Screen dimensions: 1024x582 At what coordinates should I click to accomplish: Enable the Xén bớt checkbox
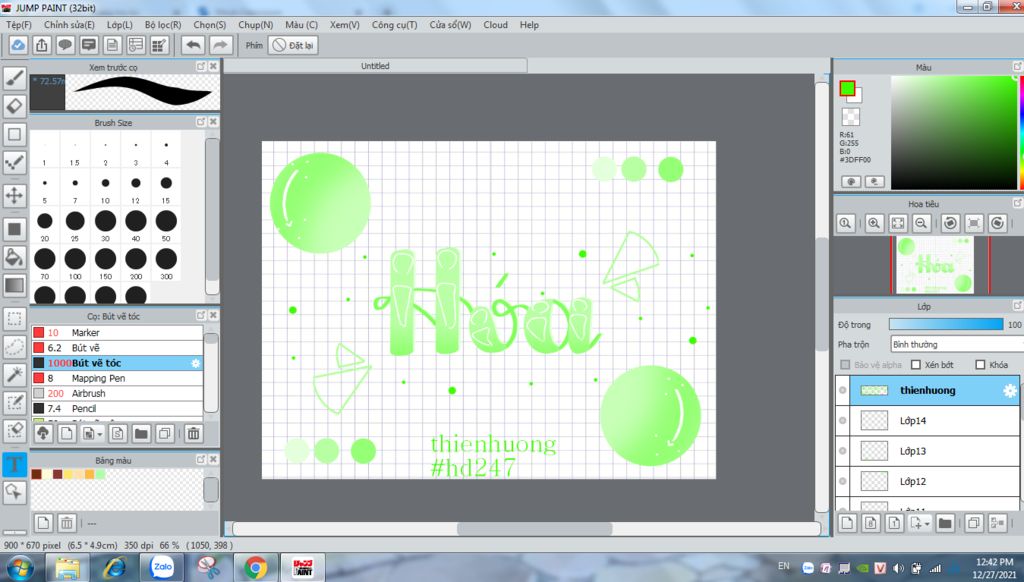click(x=916, y=364)
